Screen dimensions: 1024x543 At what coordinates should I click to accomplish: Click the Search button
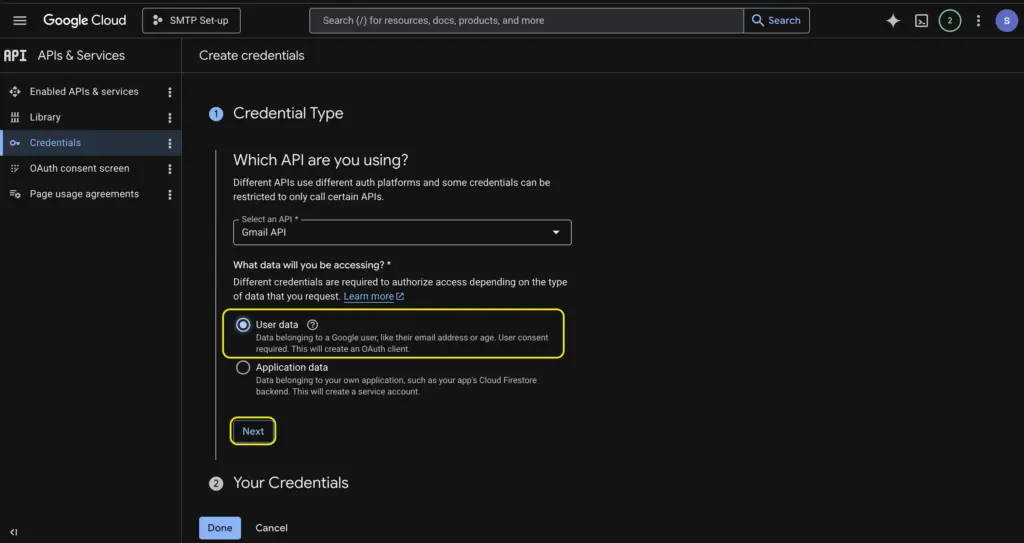pyautogui.click(x=776, y=20)
